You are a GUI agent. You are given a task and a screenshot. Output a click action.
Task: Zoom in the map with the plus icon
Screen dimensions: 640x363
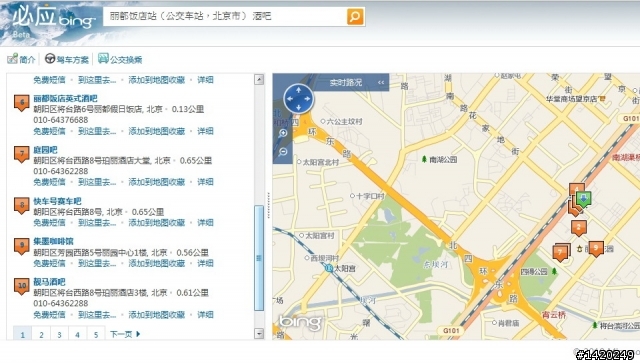pos(283,133)
